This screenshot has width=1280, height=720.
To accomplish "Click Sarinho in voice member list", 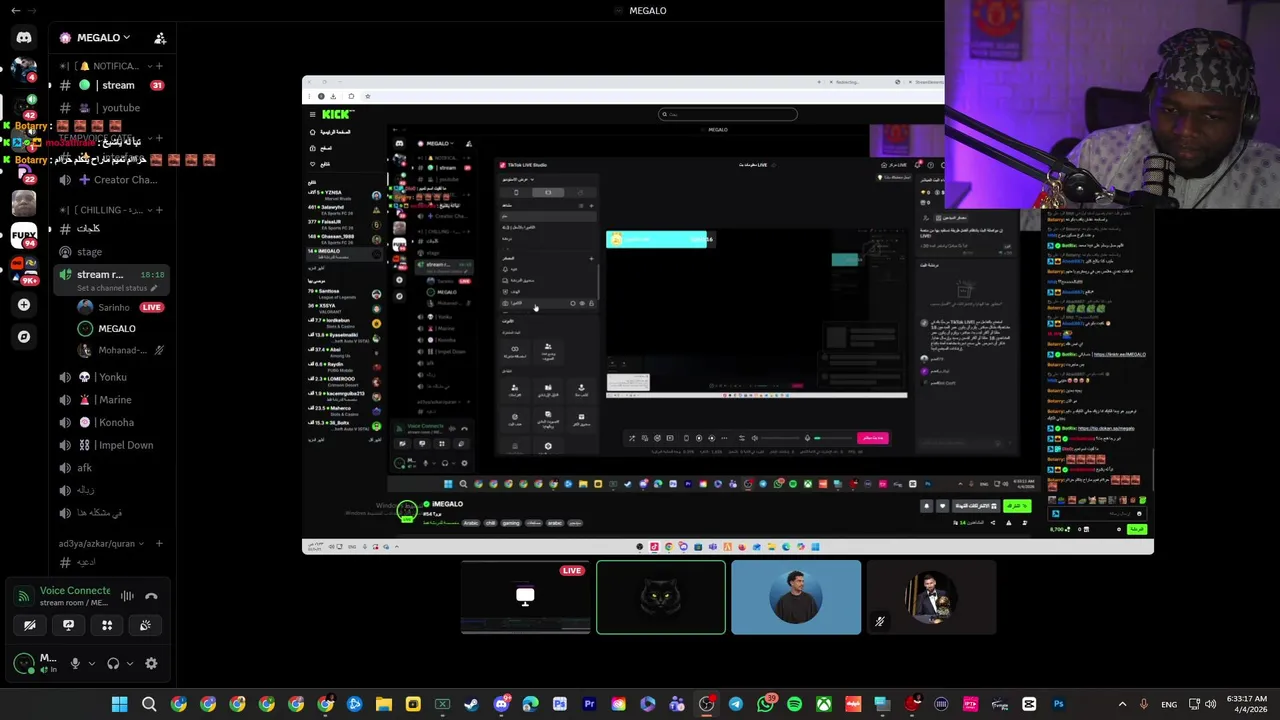I will (x=120, y=307).
